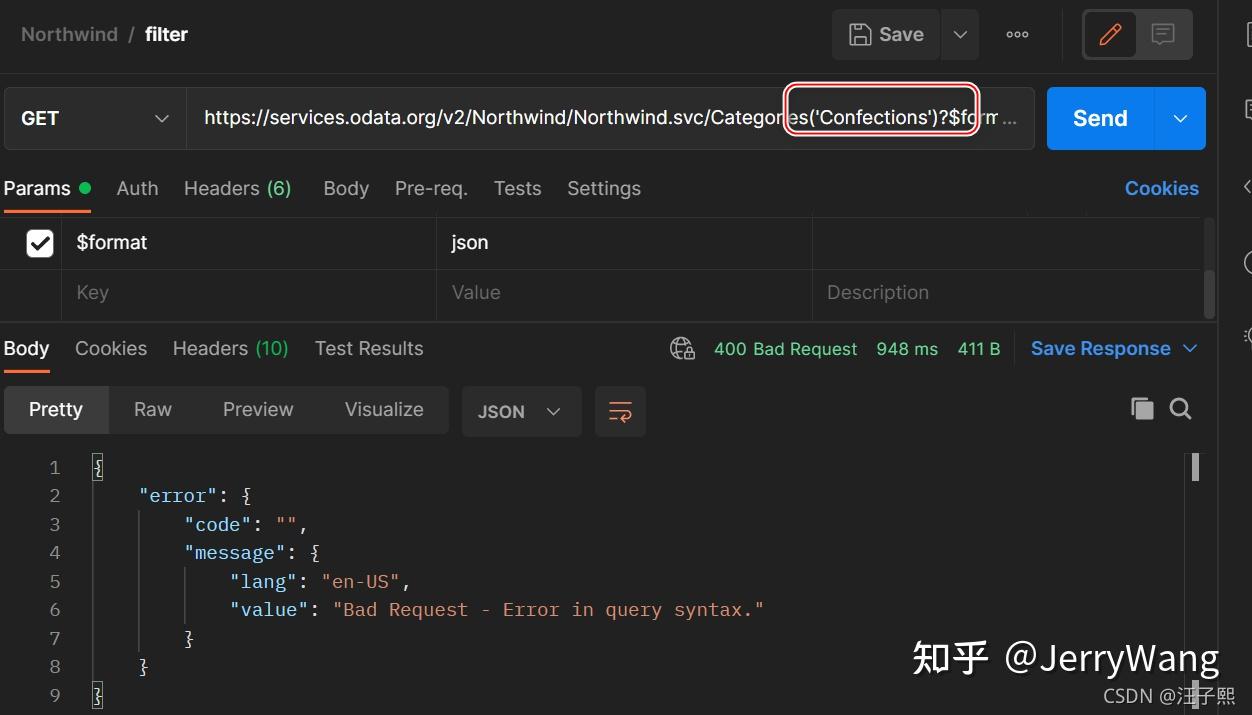Open the Send button dropdown arrow
The width and height of the screenshot is (1252, 715).
pos(1179,118)
